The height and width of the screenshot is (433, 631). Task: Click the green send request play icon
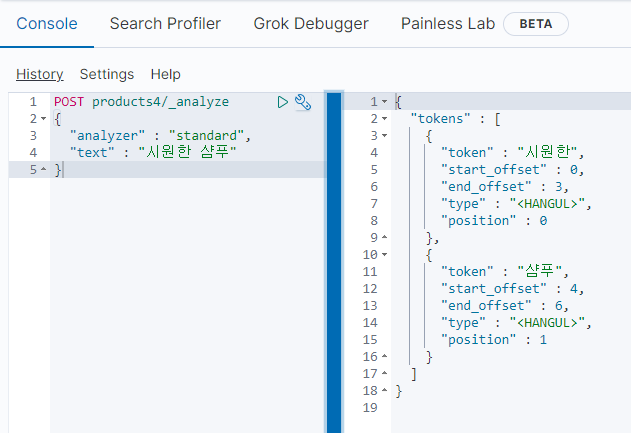(283, 102)
